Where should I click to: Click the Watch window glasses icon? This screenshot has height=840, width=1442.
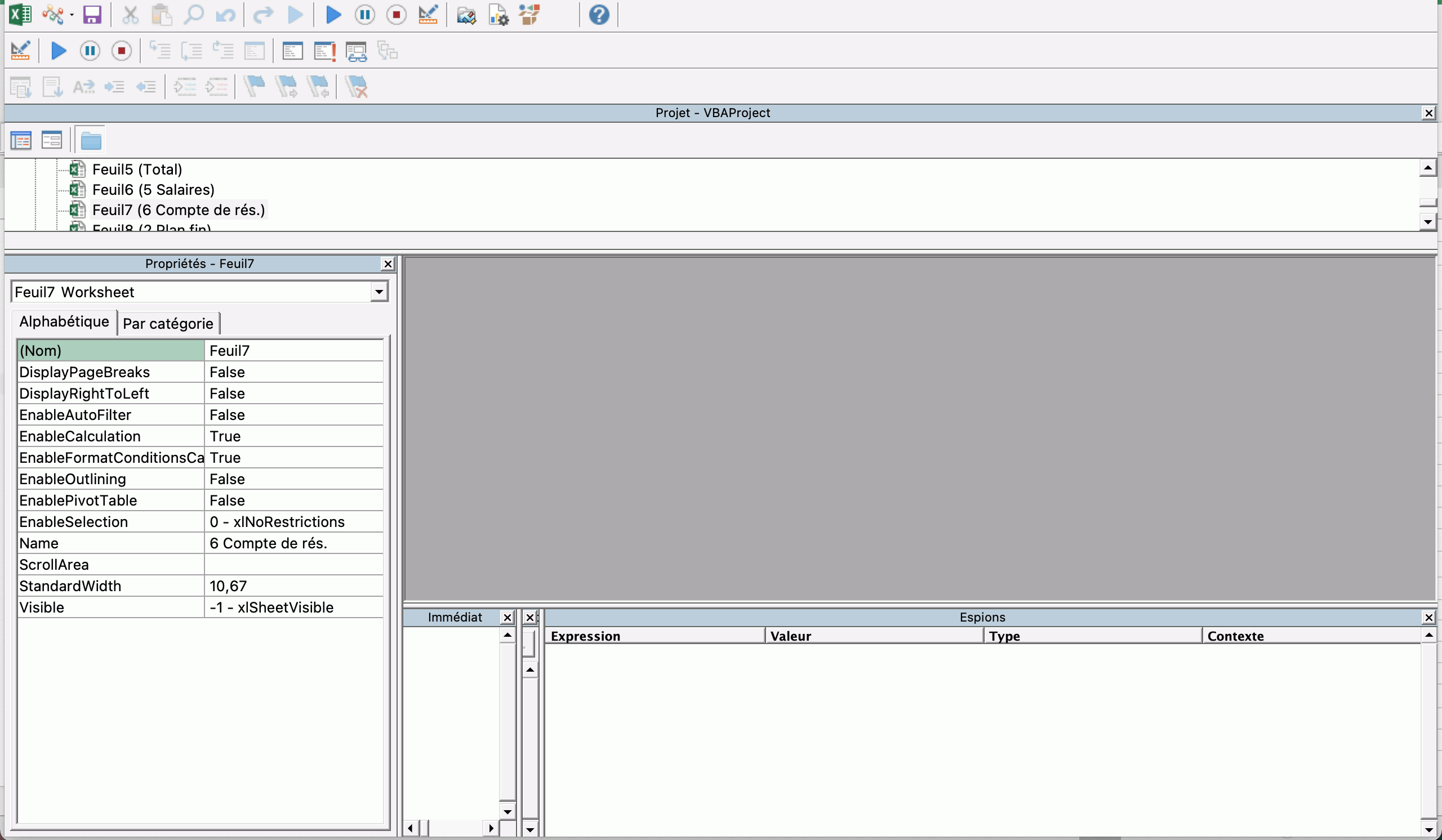(356, 51)
